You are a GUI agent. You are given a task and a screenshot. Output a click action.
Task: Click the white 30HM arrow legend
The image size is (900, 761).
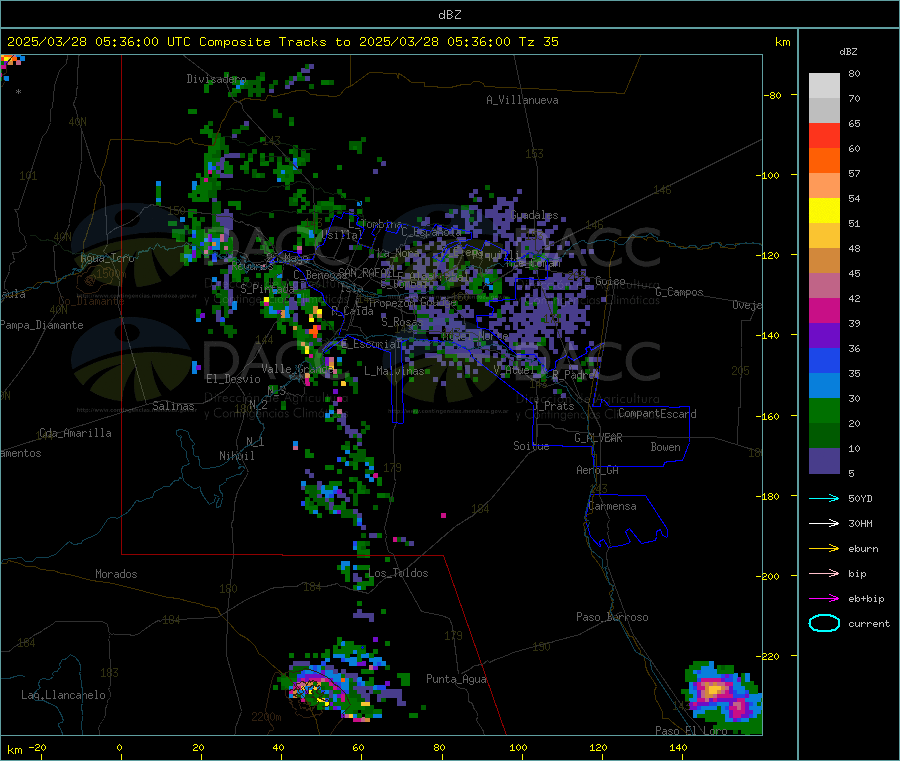point(824,523)
